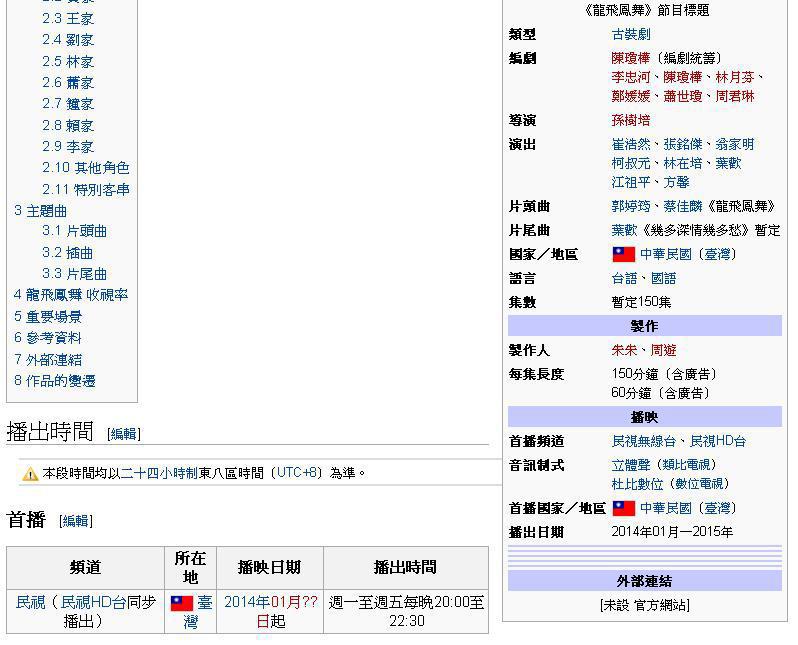Image resolution: width=798 pixels, height=645 pixels.
Task: Go to section 4 龍飛鳳舞 收視率
Action: tap(71, 295)
